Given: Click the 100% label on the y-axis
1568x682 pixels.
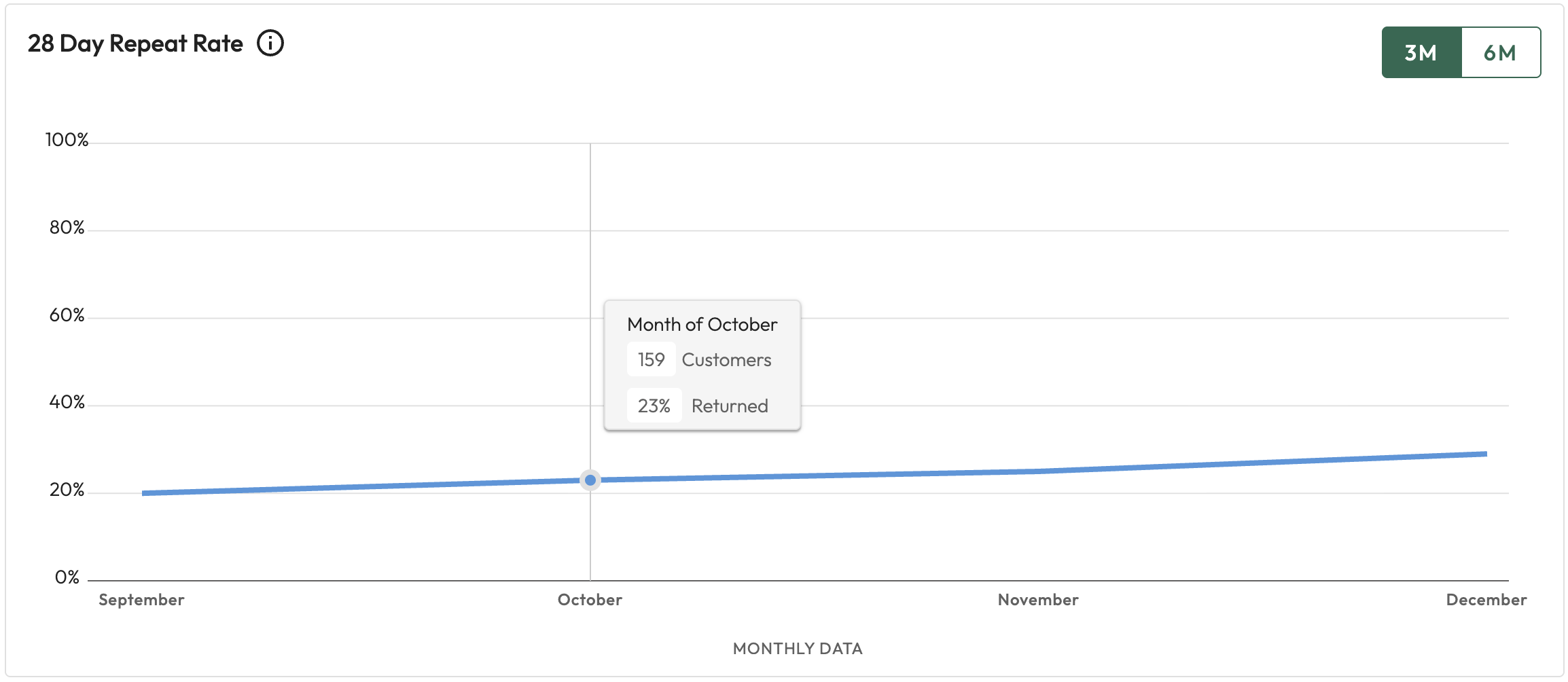Looking at the screenshot, I should [67, 140].
